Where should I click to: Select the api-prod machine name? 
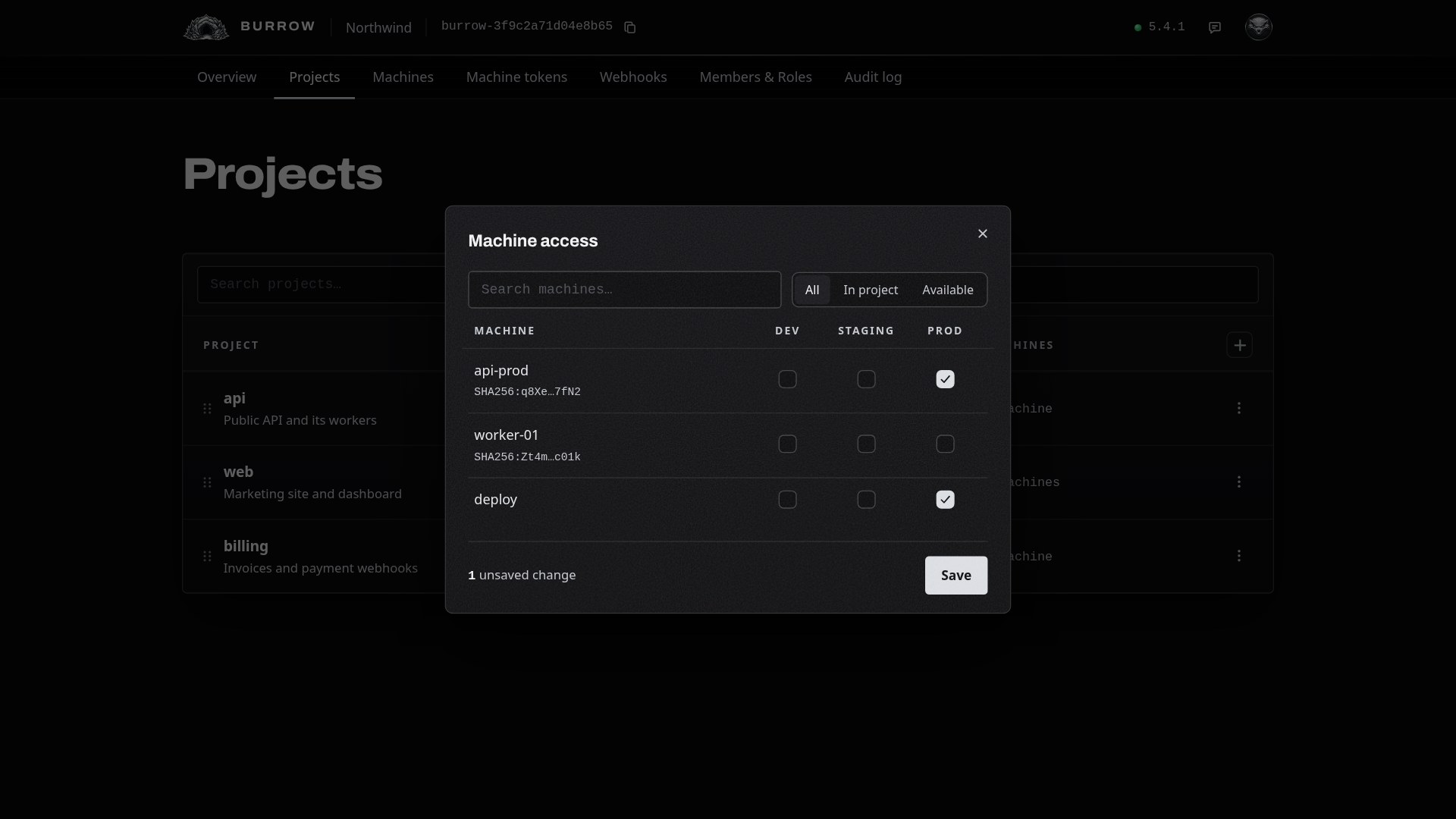501,371
